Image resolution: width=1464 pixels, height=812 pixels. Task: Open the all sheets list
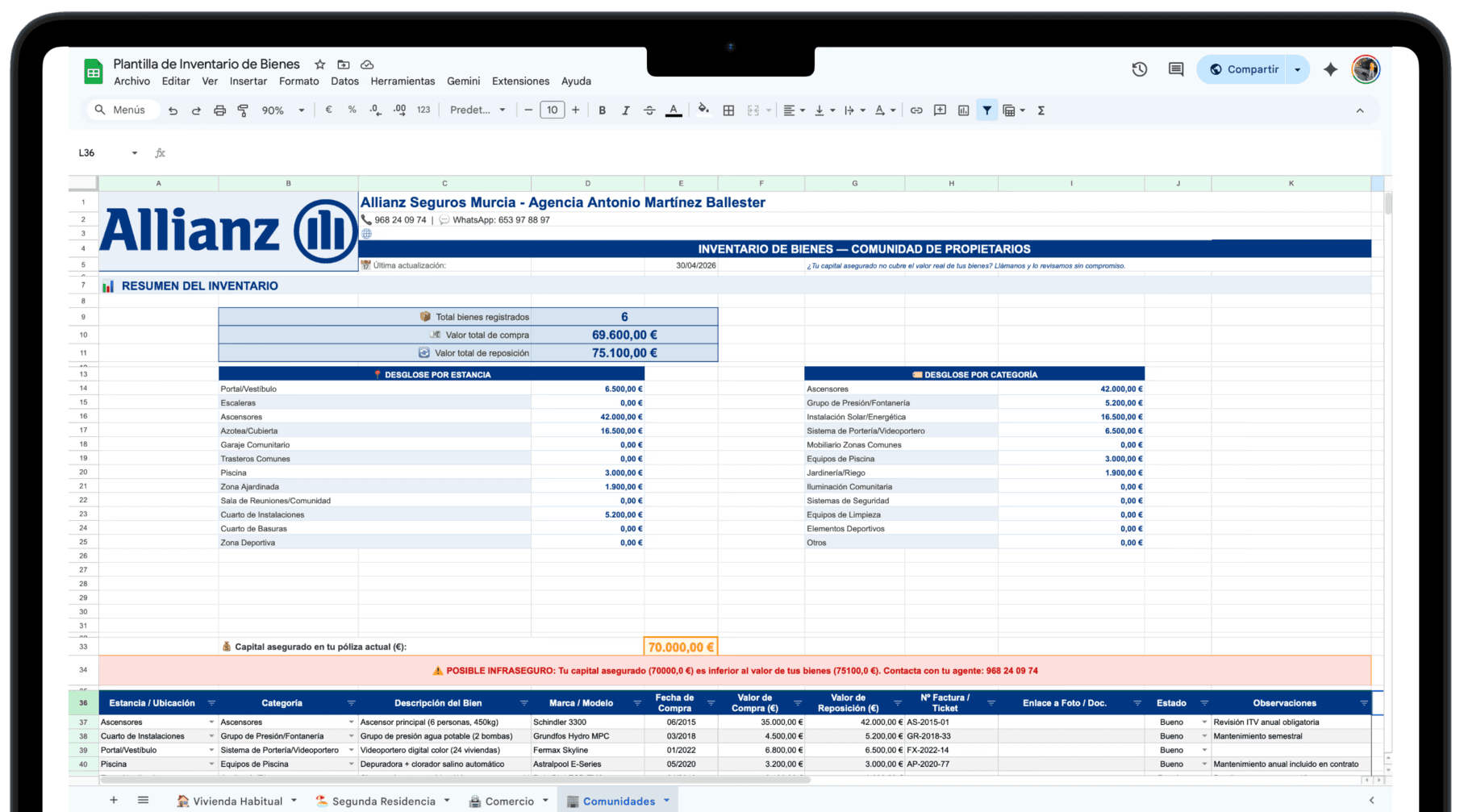click(143, 800)
